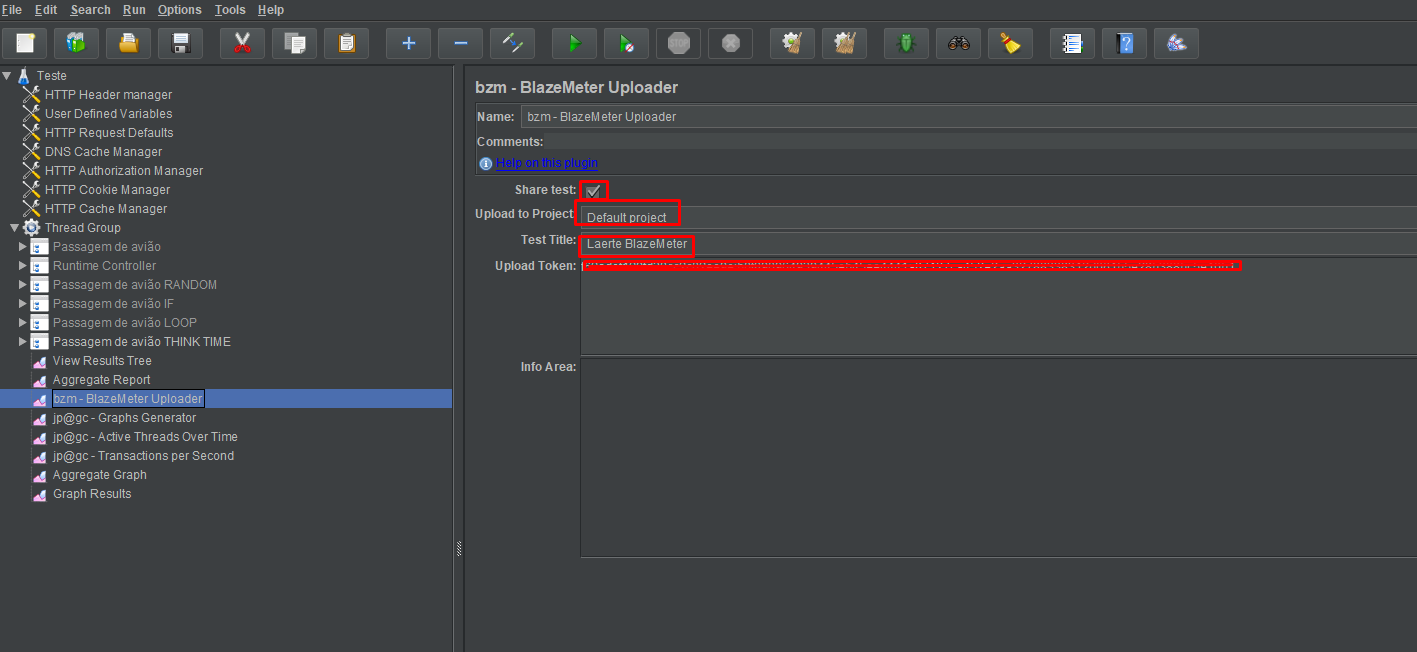Viewport: 1417px width, 652px height.
Task: Open Help using question mark icon
Action: [x=1124, y=43]
